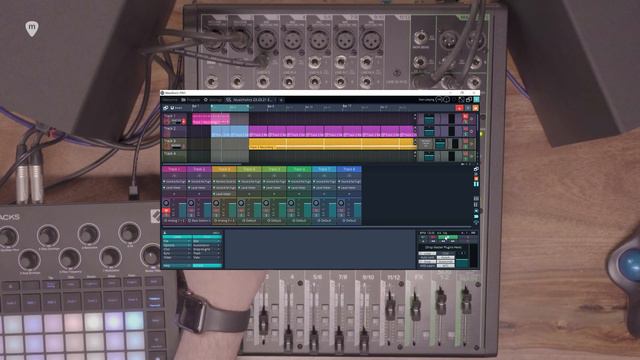Click the gray button between red and orange
Screen dimensions: 640x360
point(468,108)
